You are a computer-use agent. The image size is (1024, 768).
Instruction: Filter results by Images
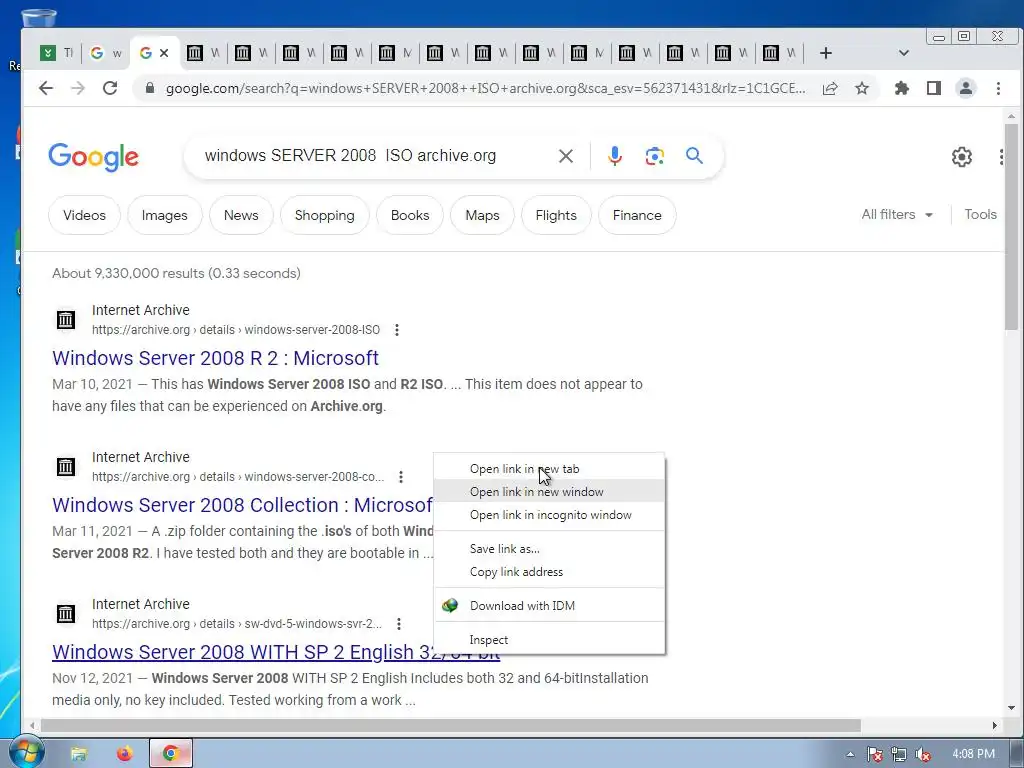[165, 215]
